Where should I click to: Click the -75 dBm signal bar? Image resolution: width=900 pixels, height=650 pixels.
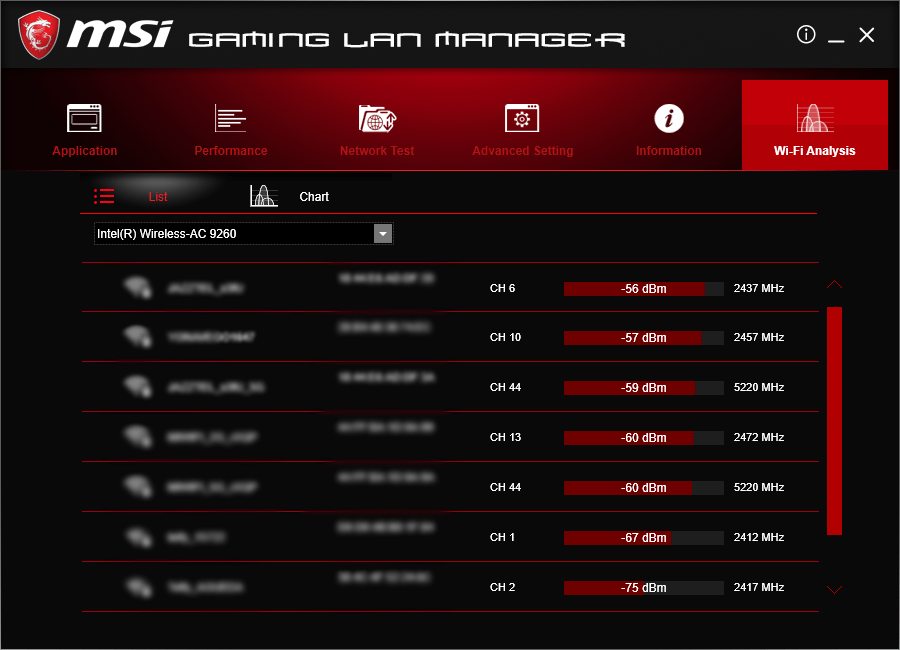coord(643,588)
